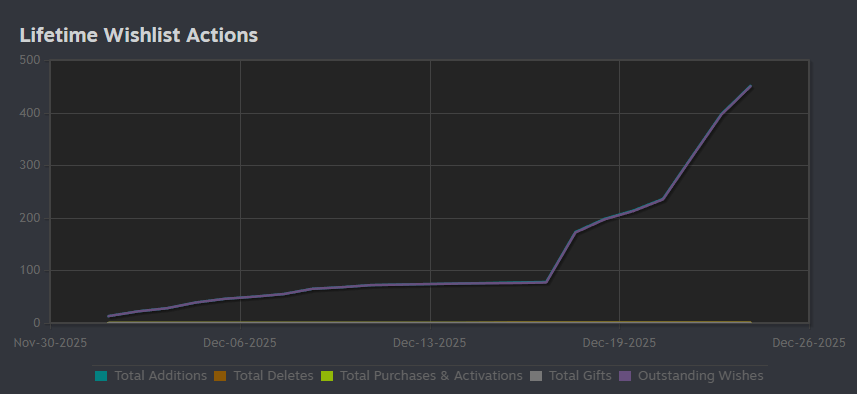Click the Dec-06-2025 axis date label
Image resolution: width=857 pixels, height=394 pixels.
(239, 343)
